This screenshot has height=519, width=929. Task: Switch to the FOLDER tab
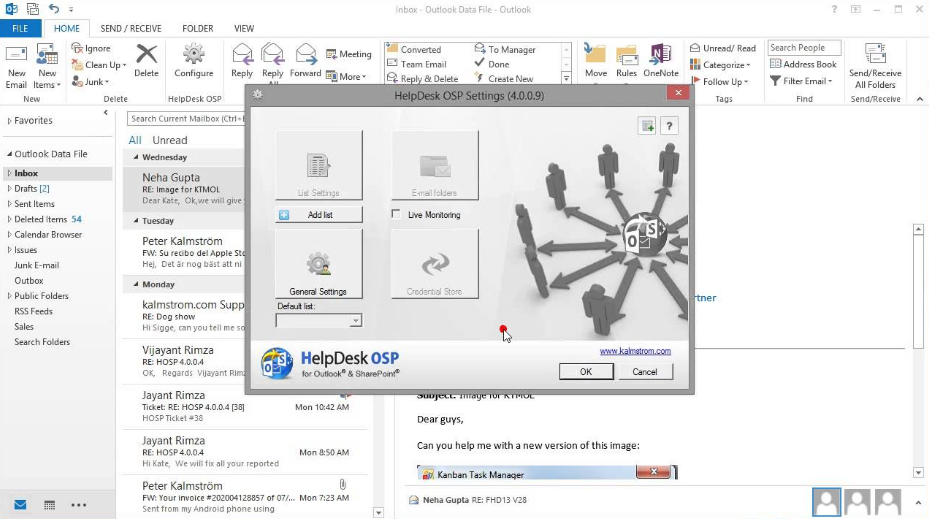coord(198,28)
